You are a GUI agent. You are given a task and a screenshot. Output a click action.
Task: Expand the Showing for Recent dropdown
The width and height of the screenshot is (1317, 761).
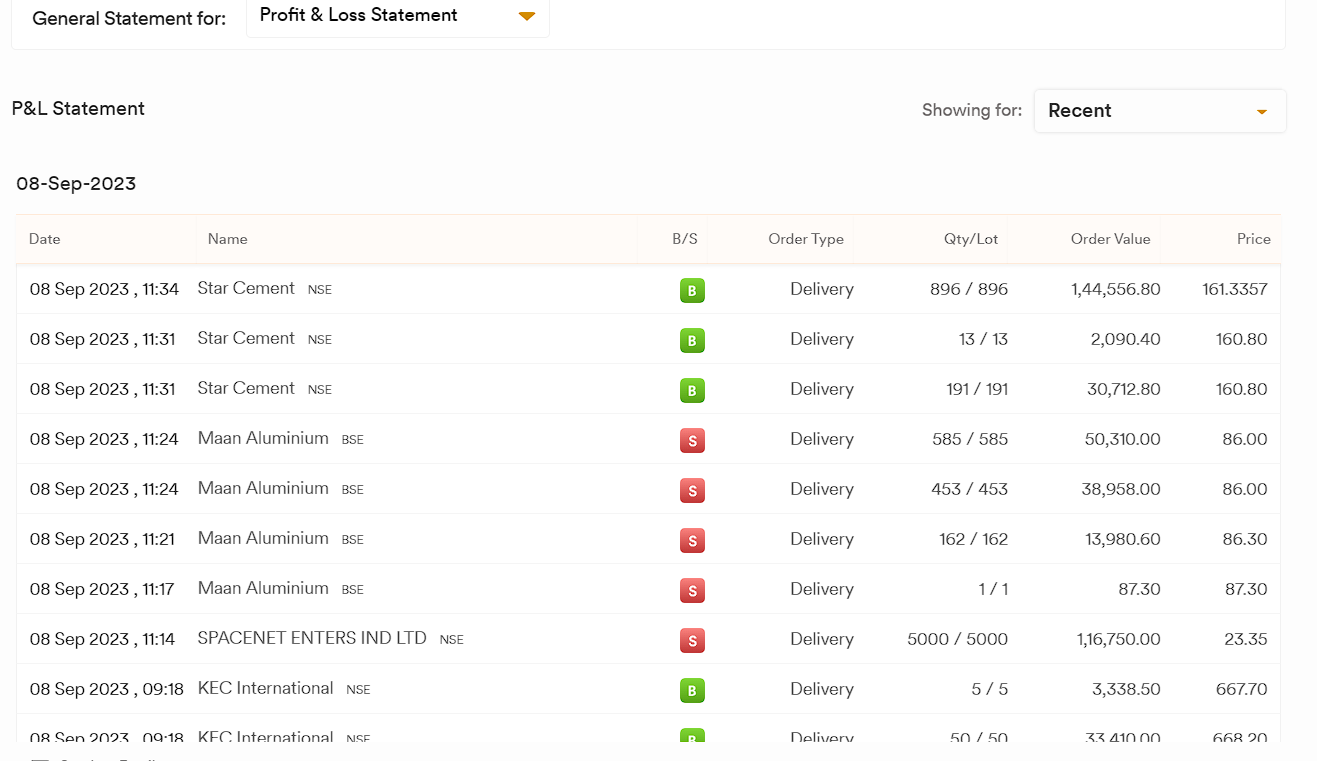click(1159, 111)
